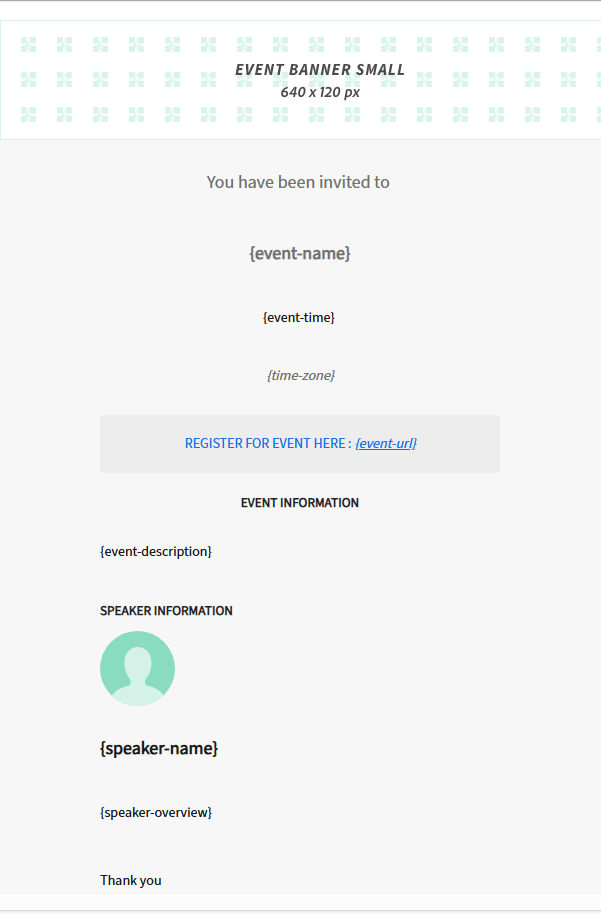
Task: Click the top-left pattern tile in banner
Action: 28,44
